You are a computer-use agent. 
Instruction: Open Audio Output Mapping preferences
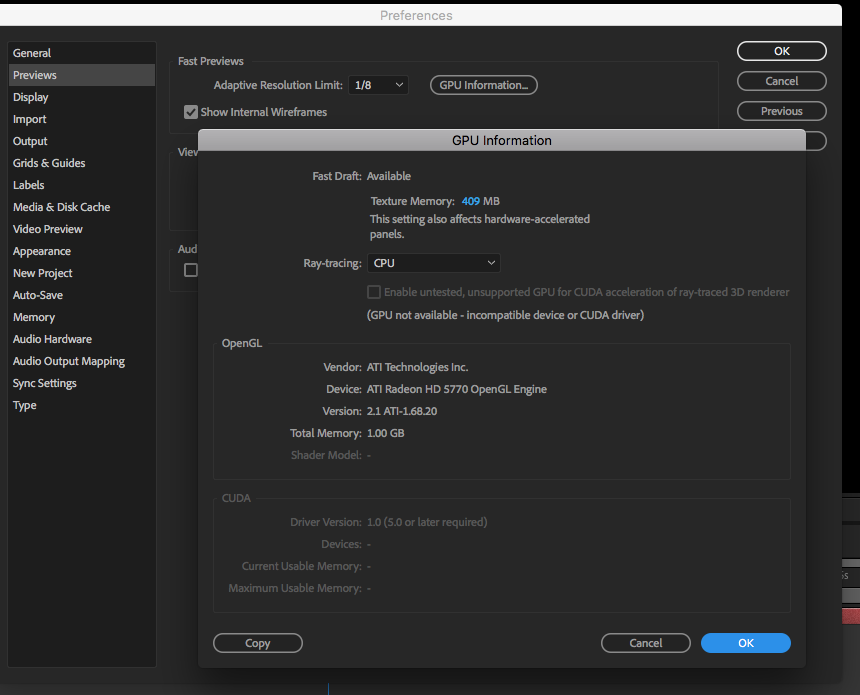pyautogui.click(x=82, y=361)
